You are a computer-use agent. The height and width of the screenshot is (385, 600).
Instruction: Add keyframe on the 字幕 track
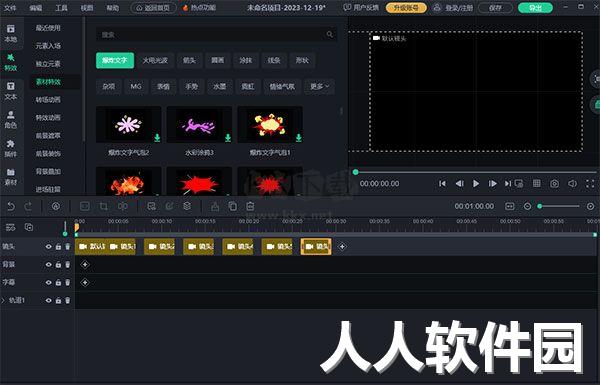85,282
